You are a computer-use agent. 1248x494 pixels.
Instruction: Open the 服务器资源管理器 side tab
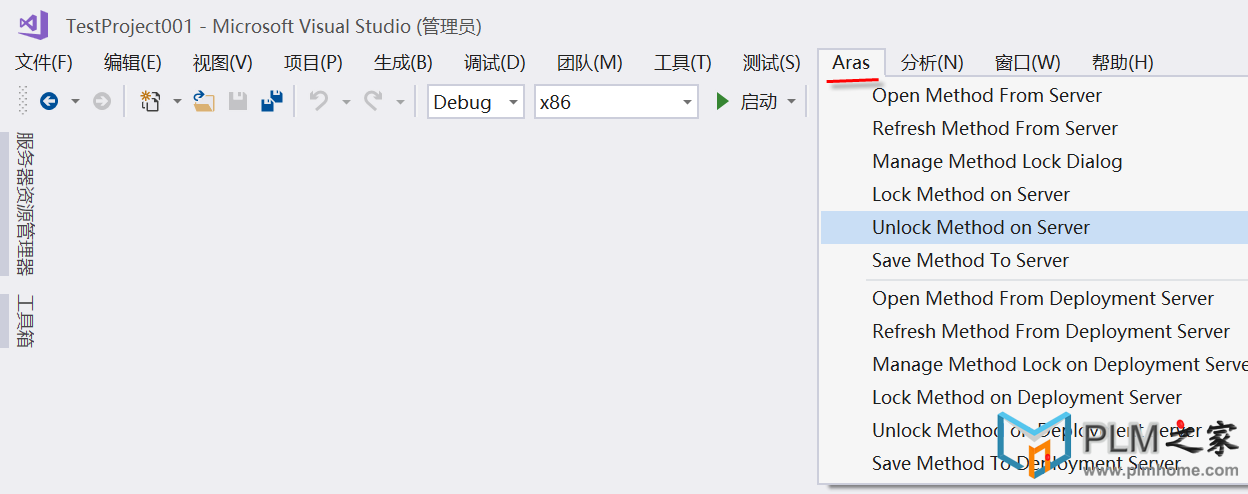pos(25,203)
